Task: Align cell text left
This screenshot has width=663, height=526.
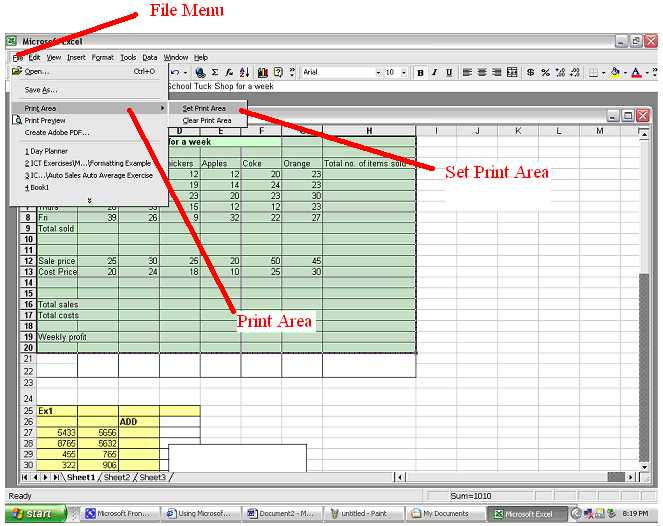Action: [x=467, y=73]
